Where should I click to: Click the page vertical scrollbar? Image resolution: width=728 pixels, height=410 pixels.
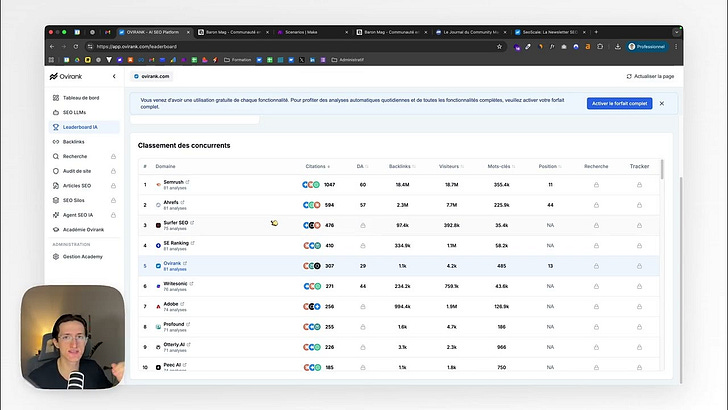[681, 279]
